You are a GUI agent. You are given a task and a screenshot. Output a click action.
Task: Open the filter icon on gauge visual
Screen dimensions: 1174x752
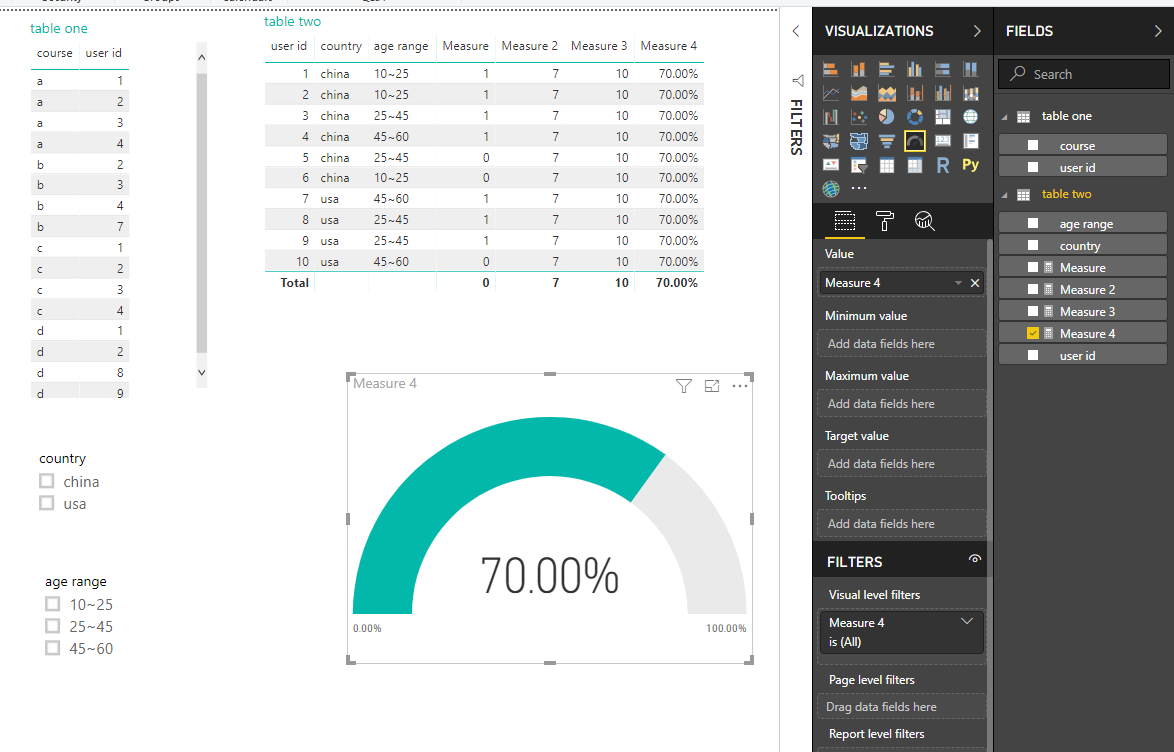684,386
